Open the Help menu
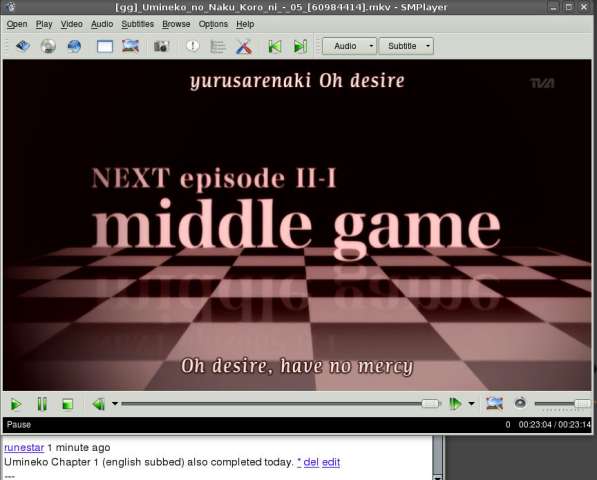597x480 pixels. coord(245,24)
